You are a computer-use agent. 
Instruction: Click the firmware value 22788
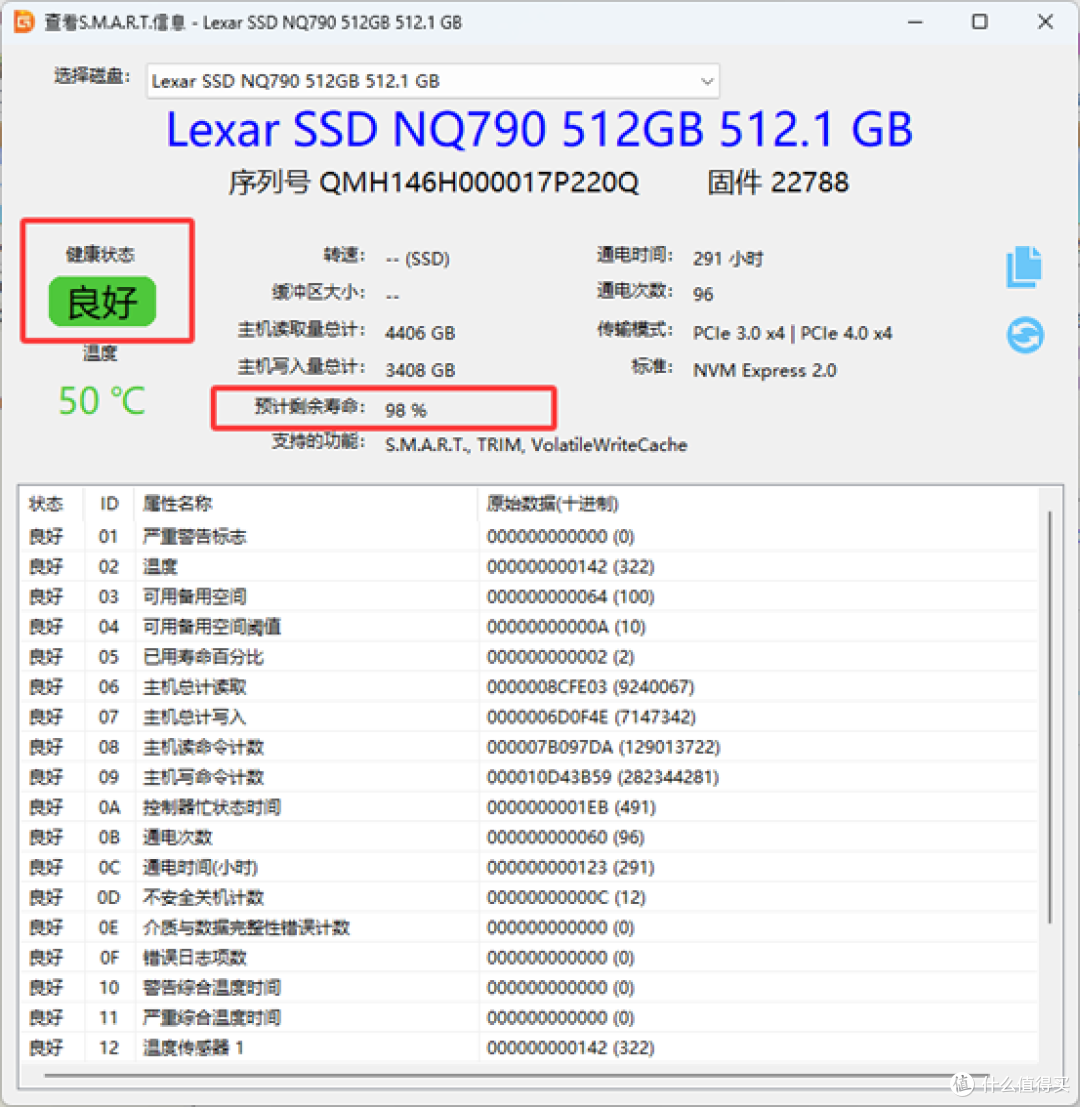point(810,183)
